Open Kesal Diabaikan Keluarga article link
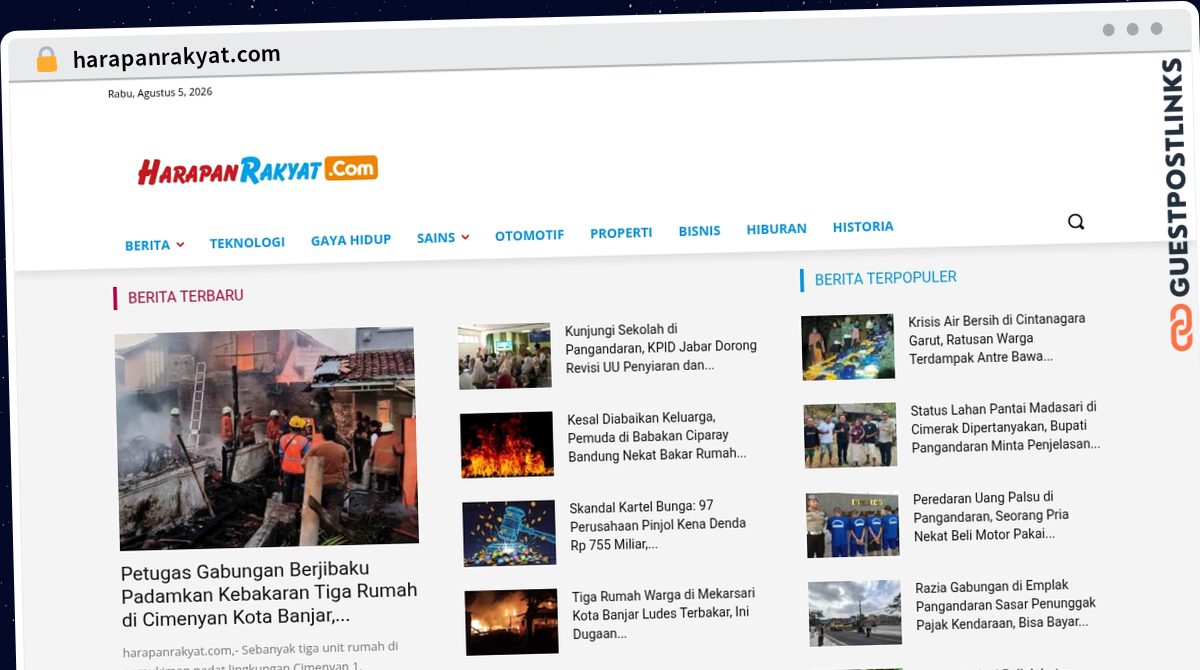The height and width of the screenshot is (670, 1200). (657, 436)
